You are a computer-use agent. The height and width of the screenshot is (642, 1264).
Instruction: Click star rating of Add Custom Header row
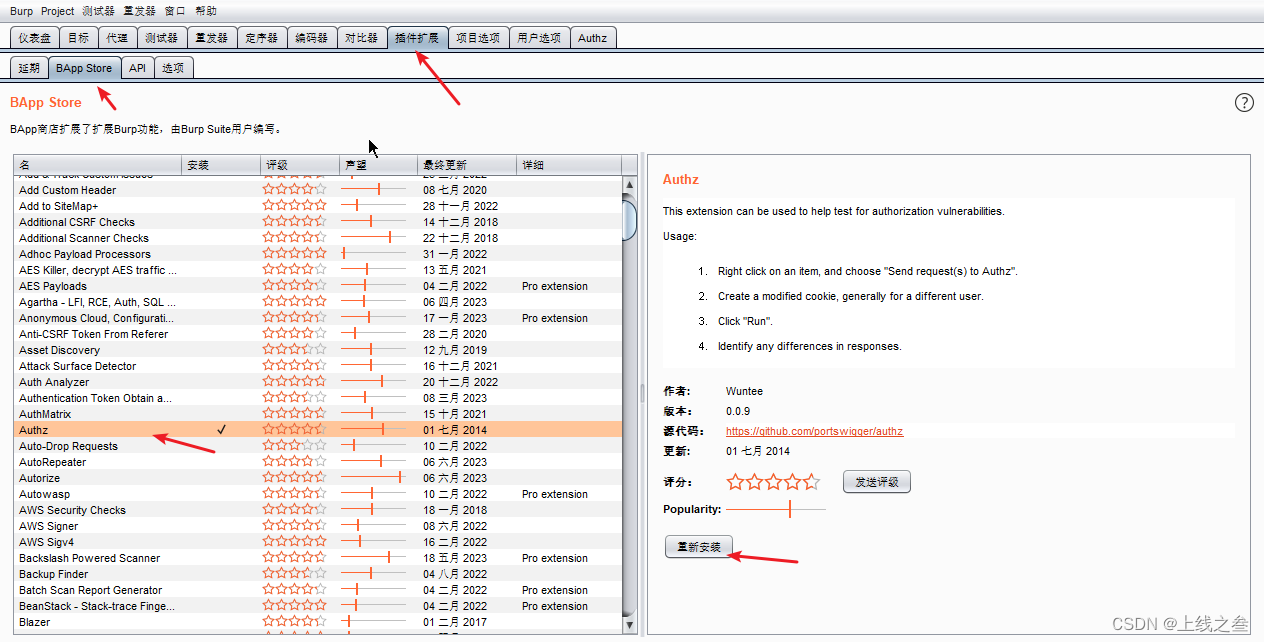(x=294, y=190)
